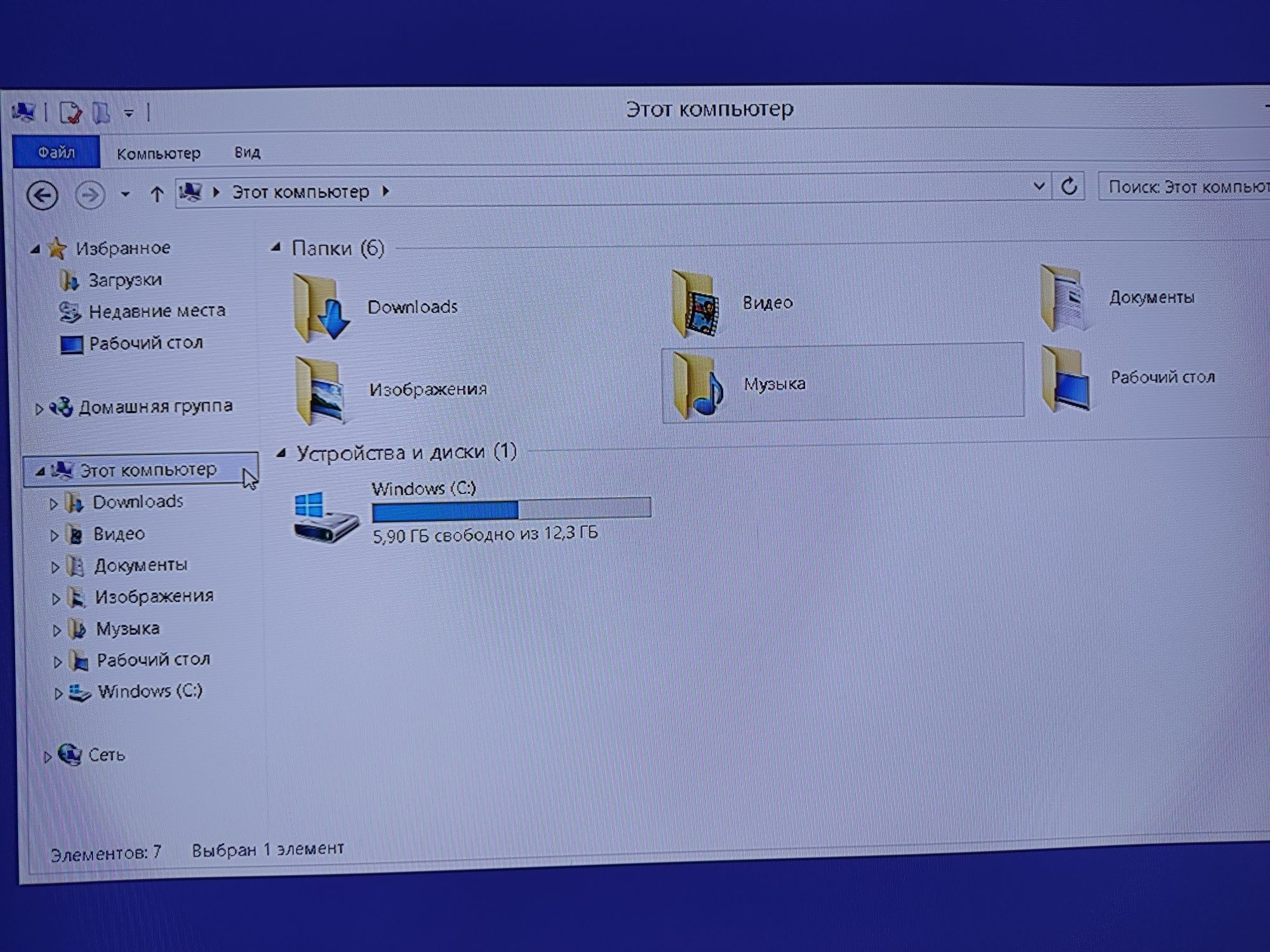
Task: Select the Downloads folder icon in content pane
Action: coord(321,308)
